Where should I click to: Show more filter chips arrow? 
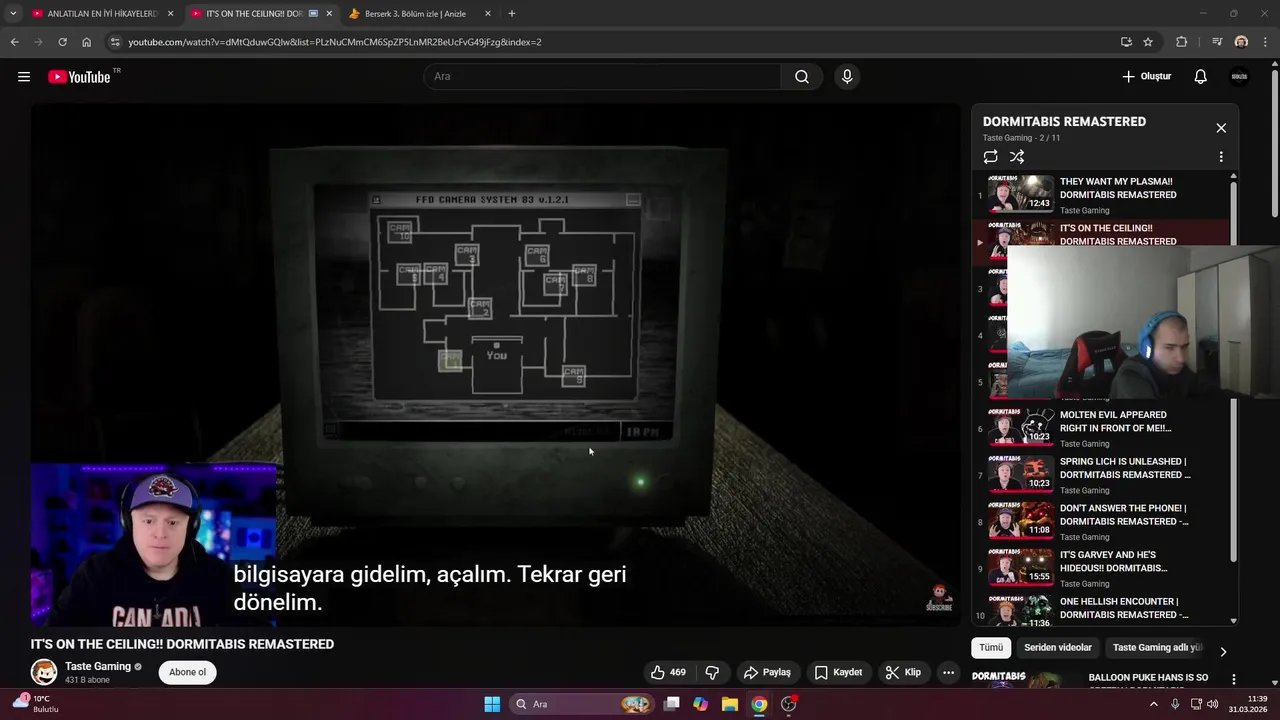coord(1223,651)
